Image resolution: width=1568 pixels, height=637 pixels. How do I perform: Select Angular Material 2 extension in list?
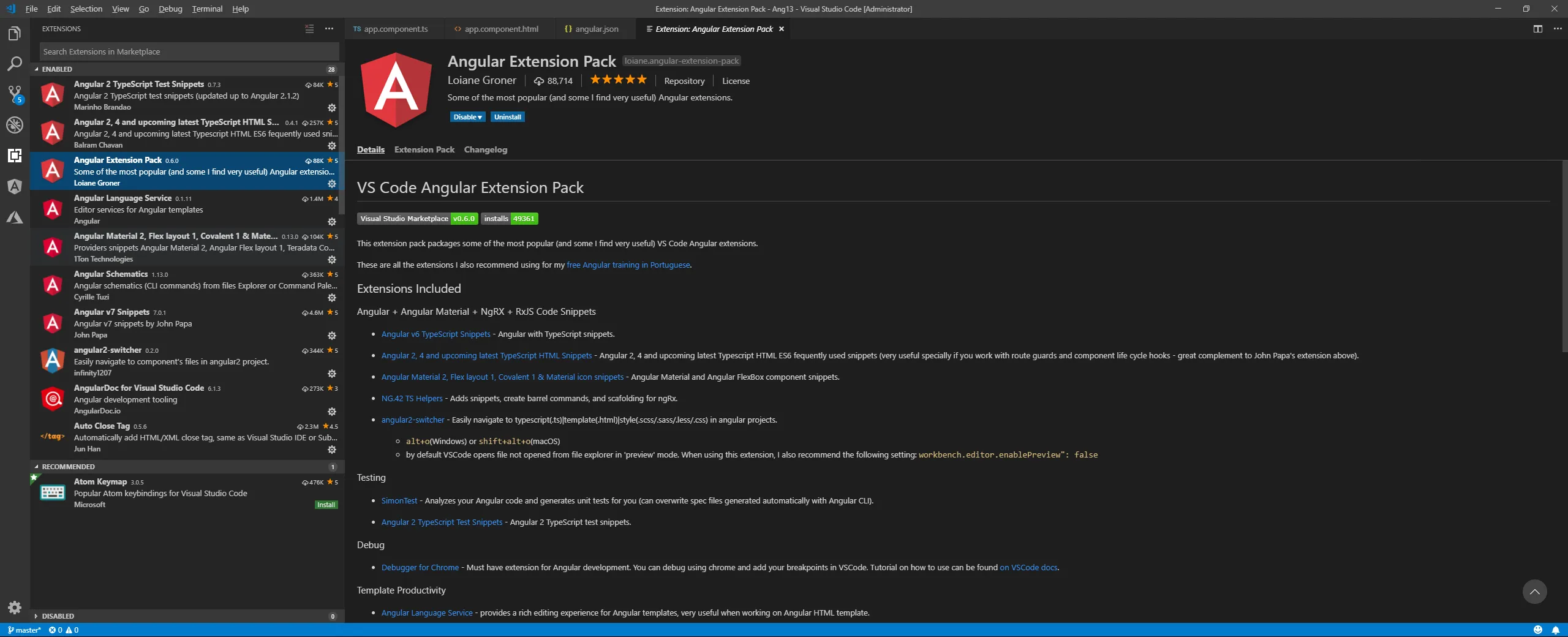pyautogui.click(x=187, y=247)
